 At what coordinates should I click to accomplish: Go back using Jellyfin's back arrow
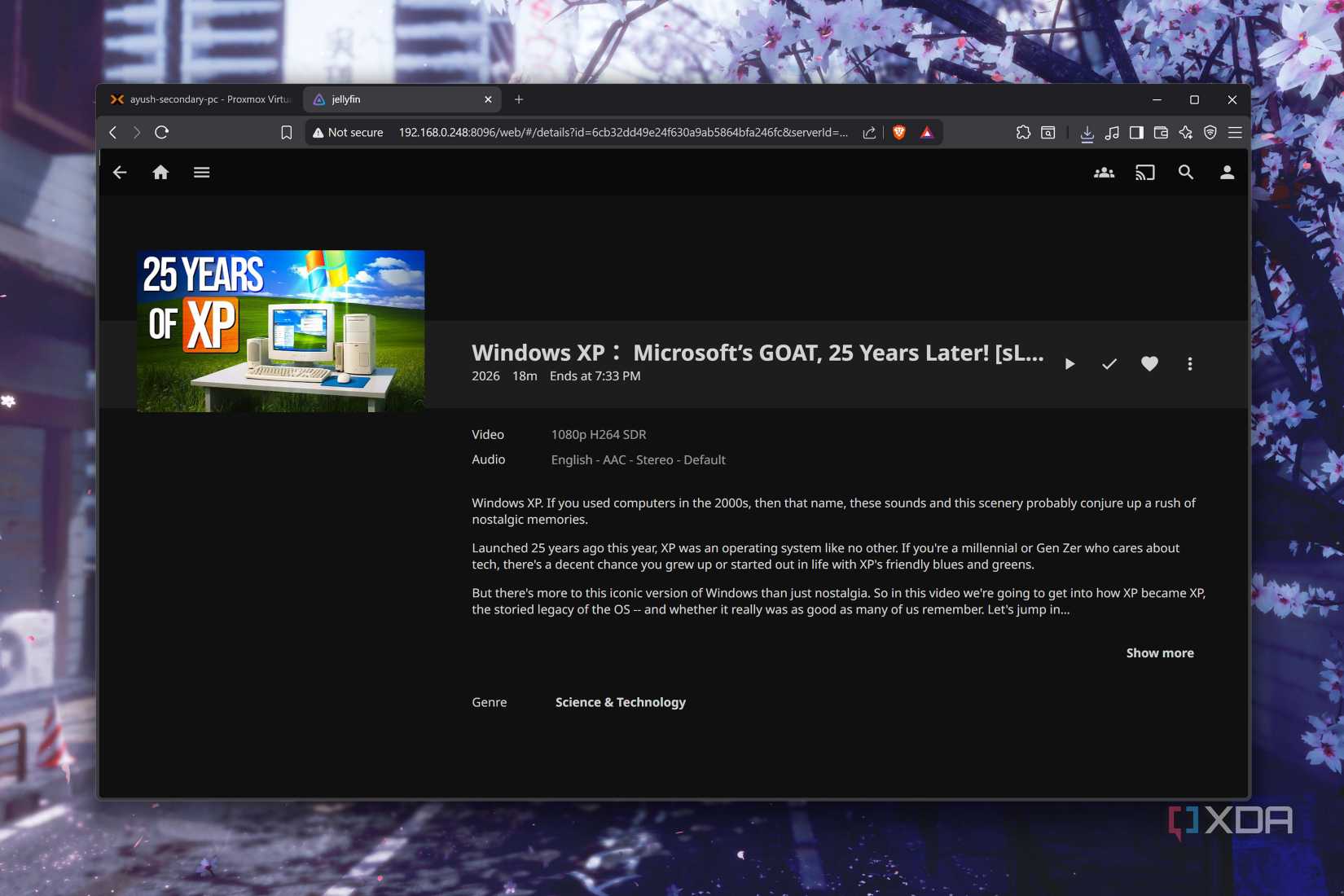click(x=120, y=173)
